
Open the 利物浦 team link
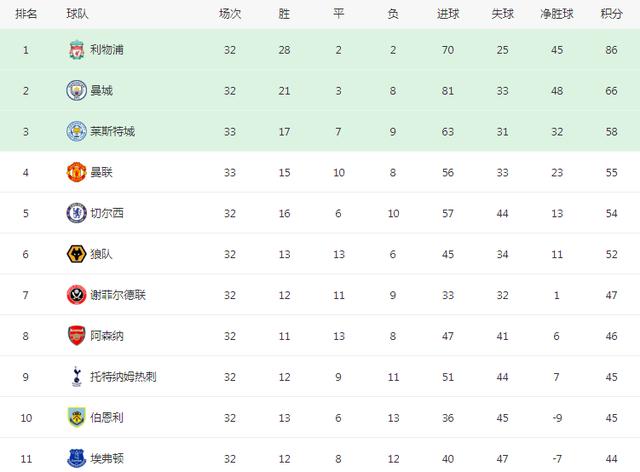click(x=107, y=50)
